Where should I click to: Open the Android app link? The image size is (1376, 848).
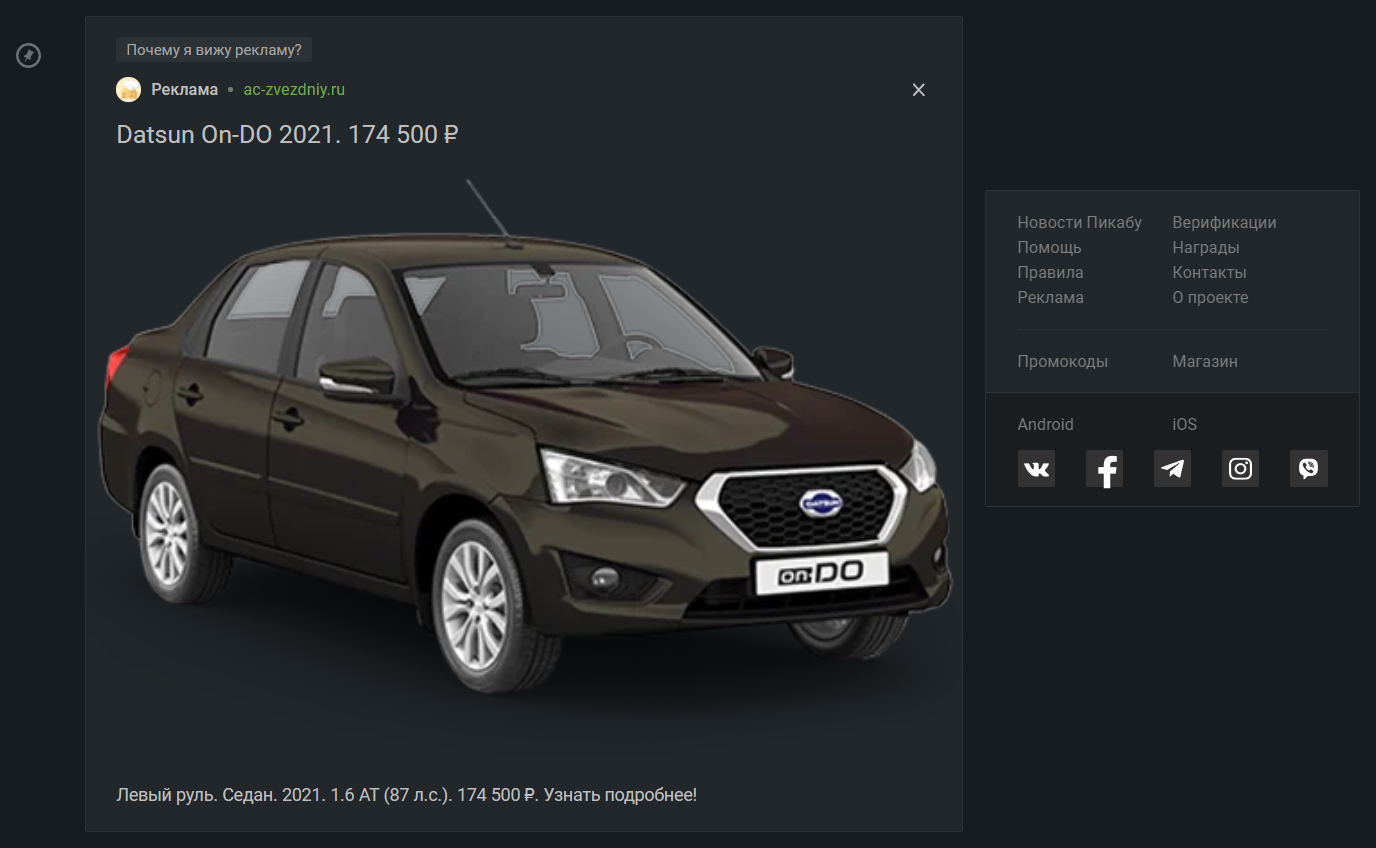1045,424
